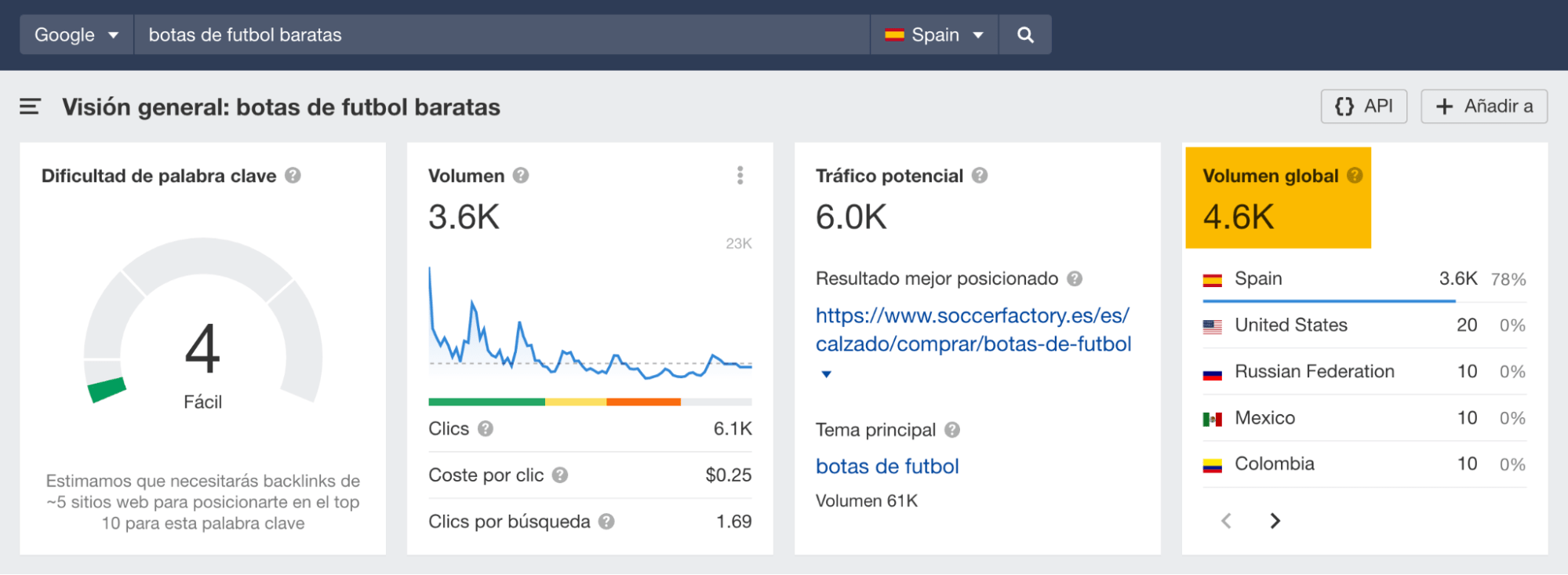1568x575 pixels.
Task: Open the botas de futbol topic link
Action: click(x=887, y=466)
